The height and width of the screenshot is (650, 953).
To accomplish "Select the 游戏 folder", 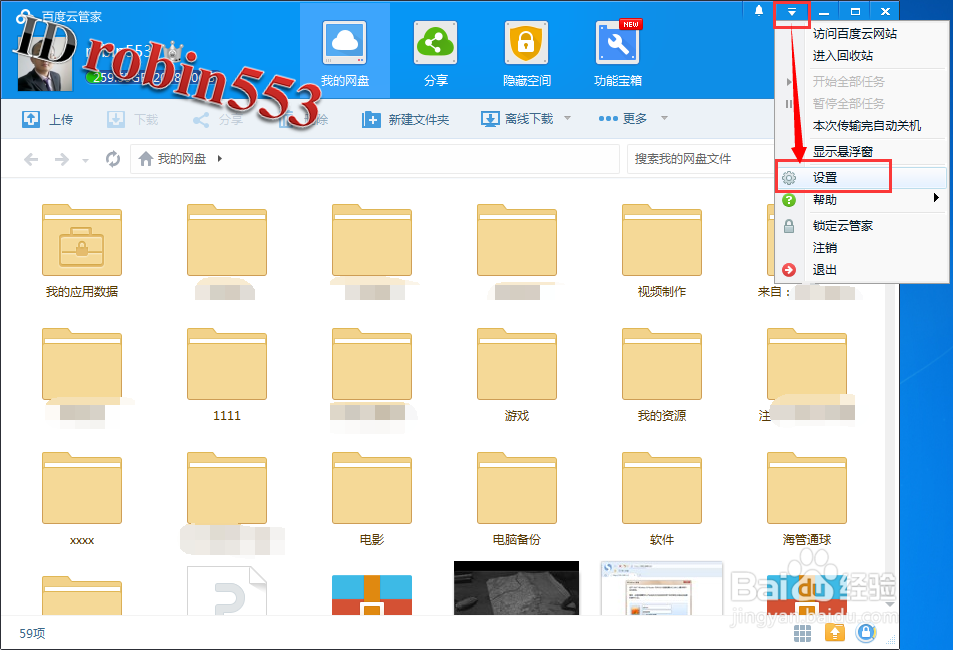I will [x=517, y=375].
